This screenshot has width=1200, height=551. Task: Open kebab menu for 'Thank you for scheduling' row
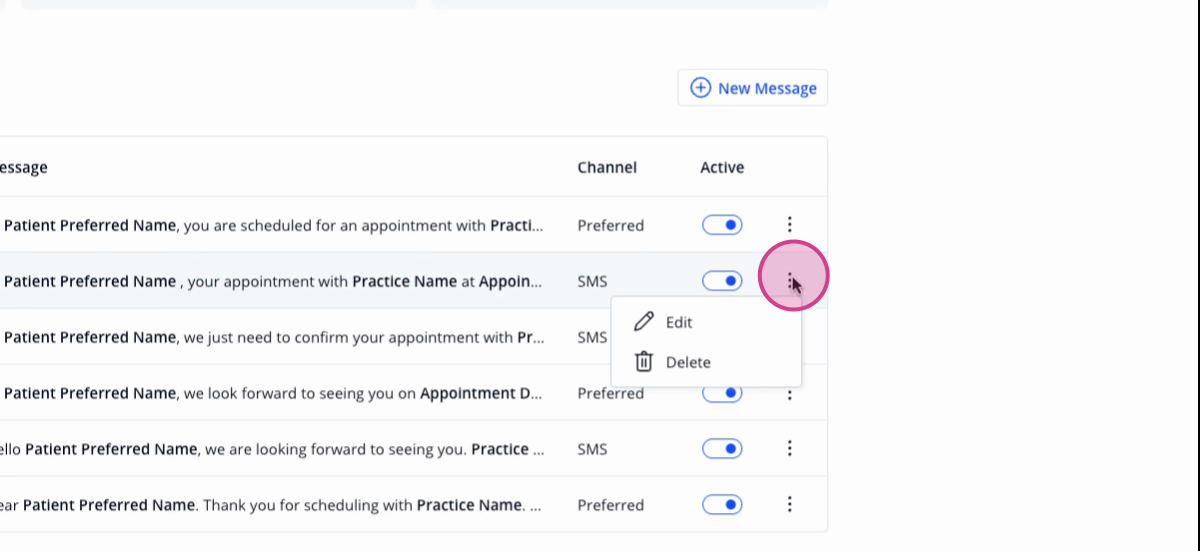(789, 505)
